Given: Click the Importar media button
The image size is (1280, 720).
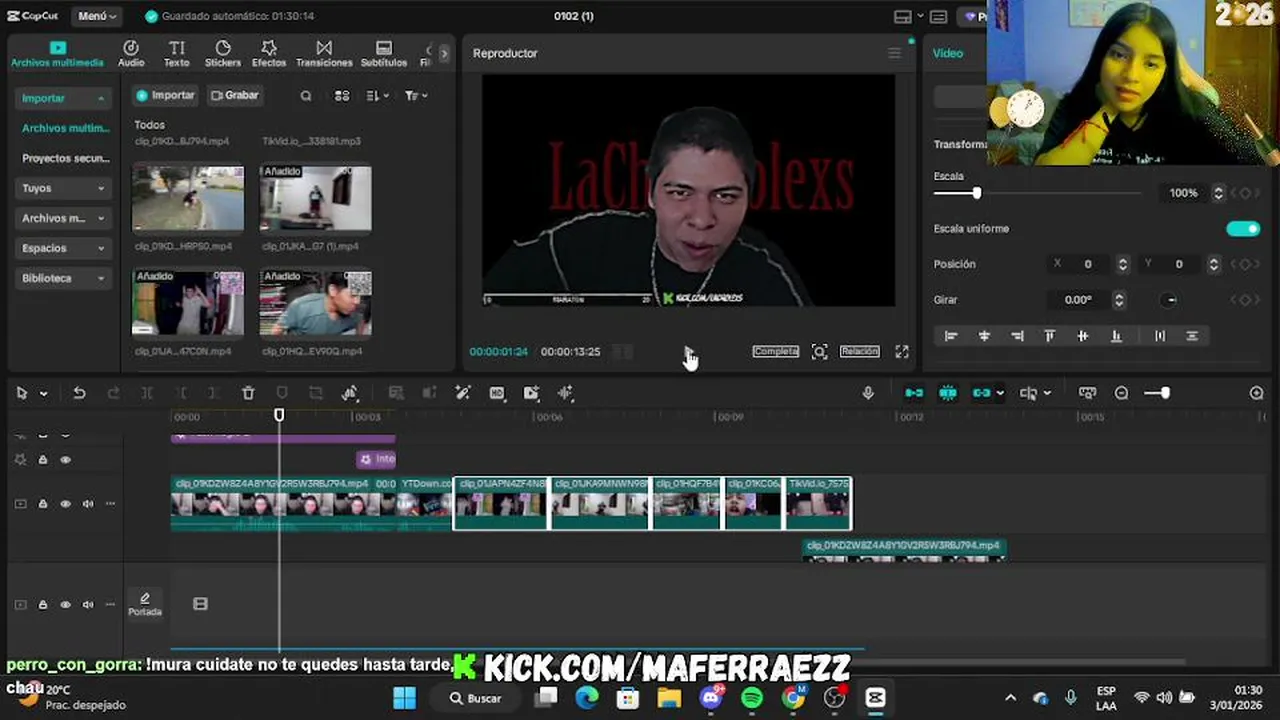Looking at the screenshot, I should point(166,96).
